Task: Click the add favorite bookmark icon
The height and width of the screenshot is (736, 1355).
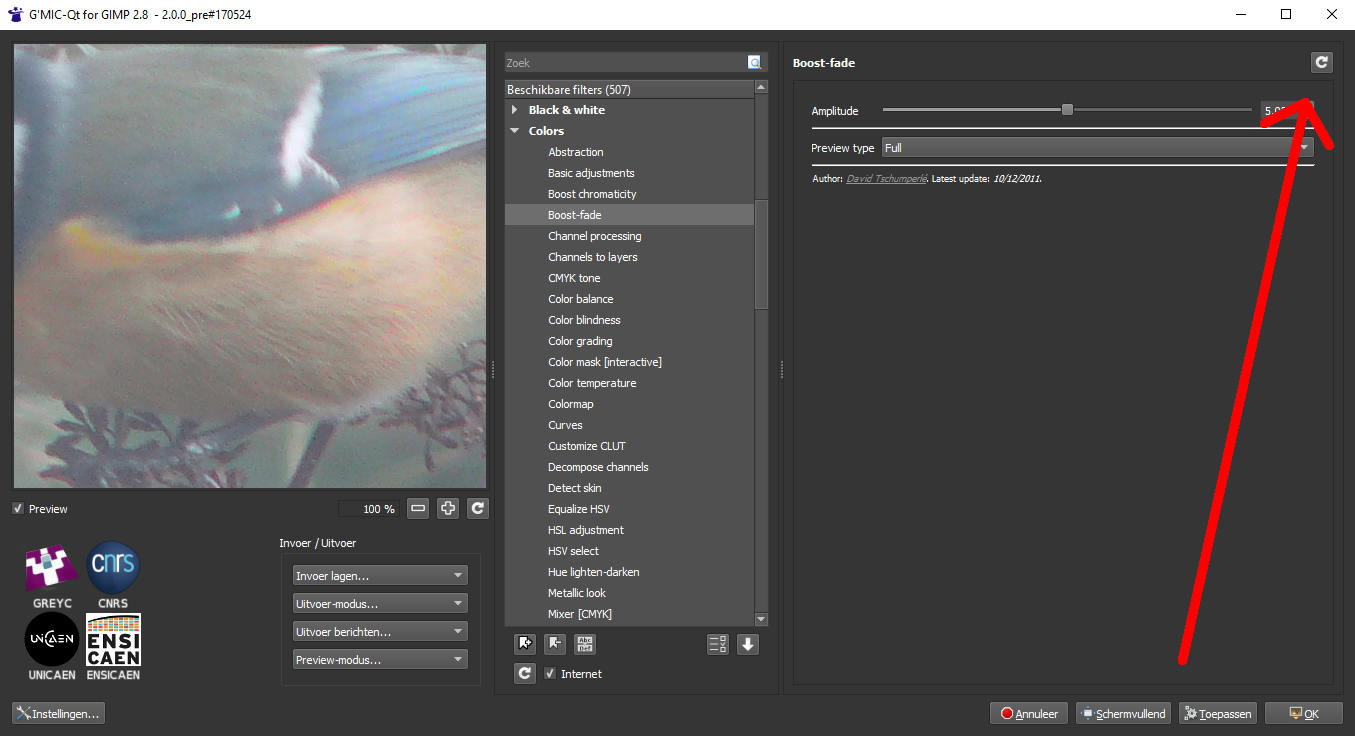Action: coord(525,644)
